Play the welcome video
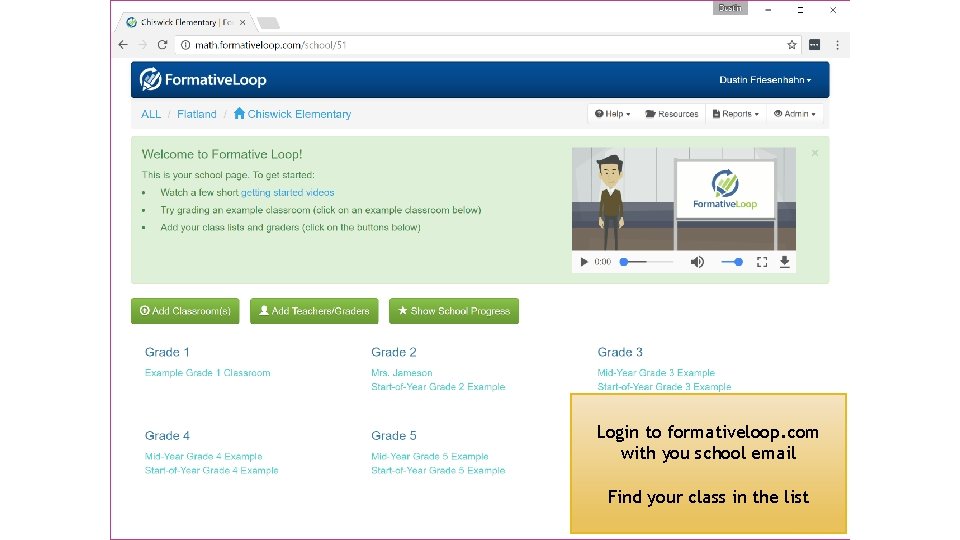Image resolution: width=960 pixels, height=540 pixels. point(583,262)
